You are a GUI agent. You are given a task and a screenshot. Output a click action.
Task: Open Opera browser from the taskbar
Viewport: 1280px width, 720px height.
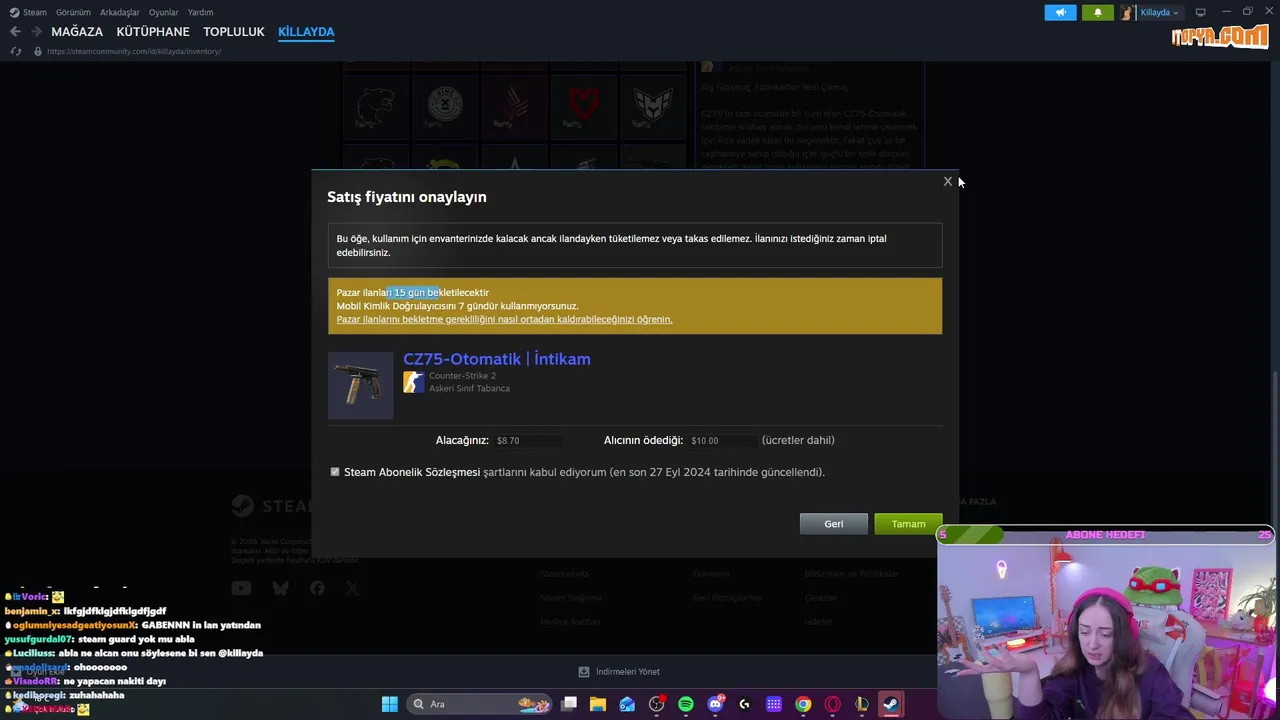[832, 704]
